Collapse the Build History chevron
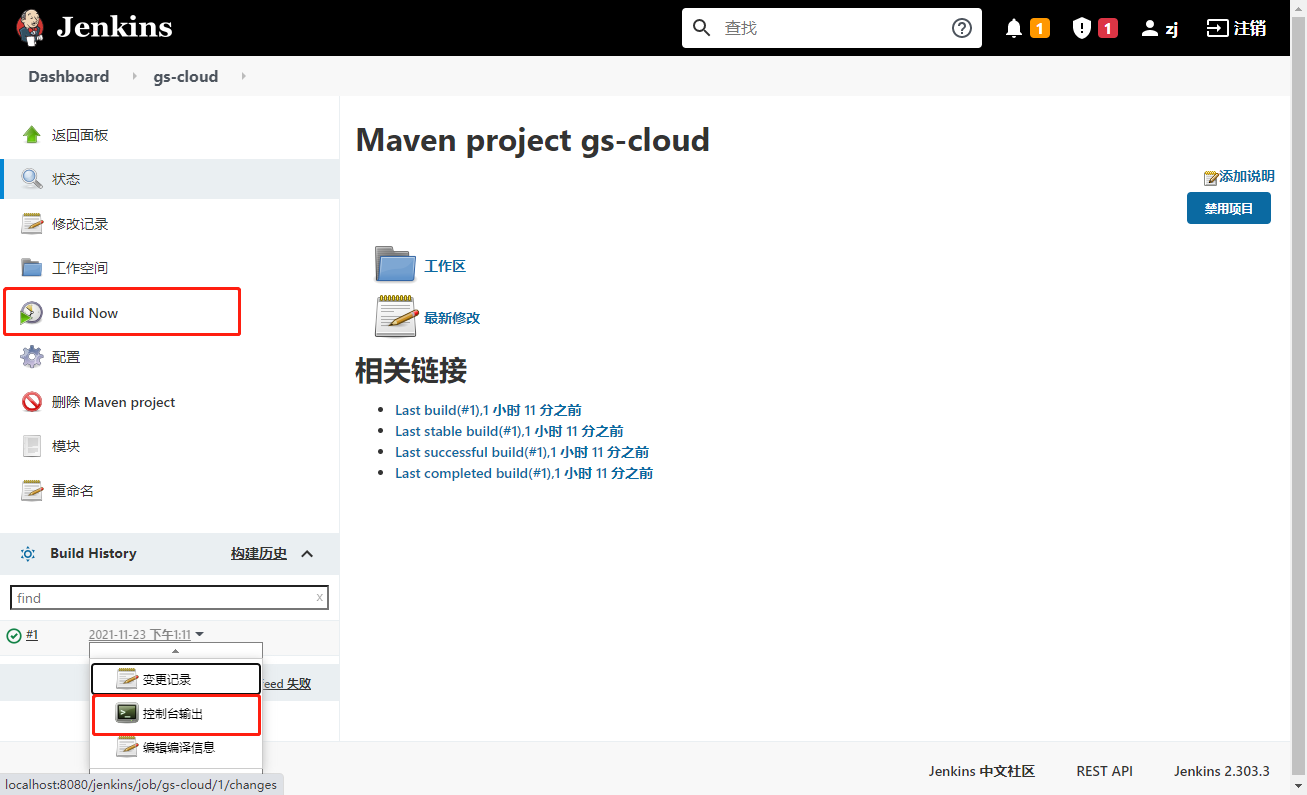This screenshot has height=795, width=1307. 307,554
